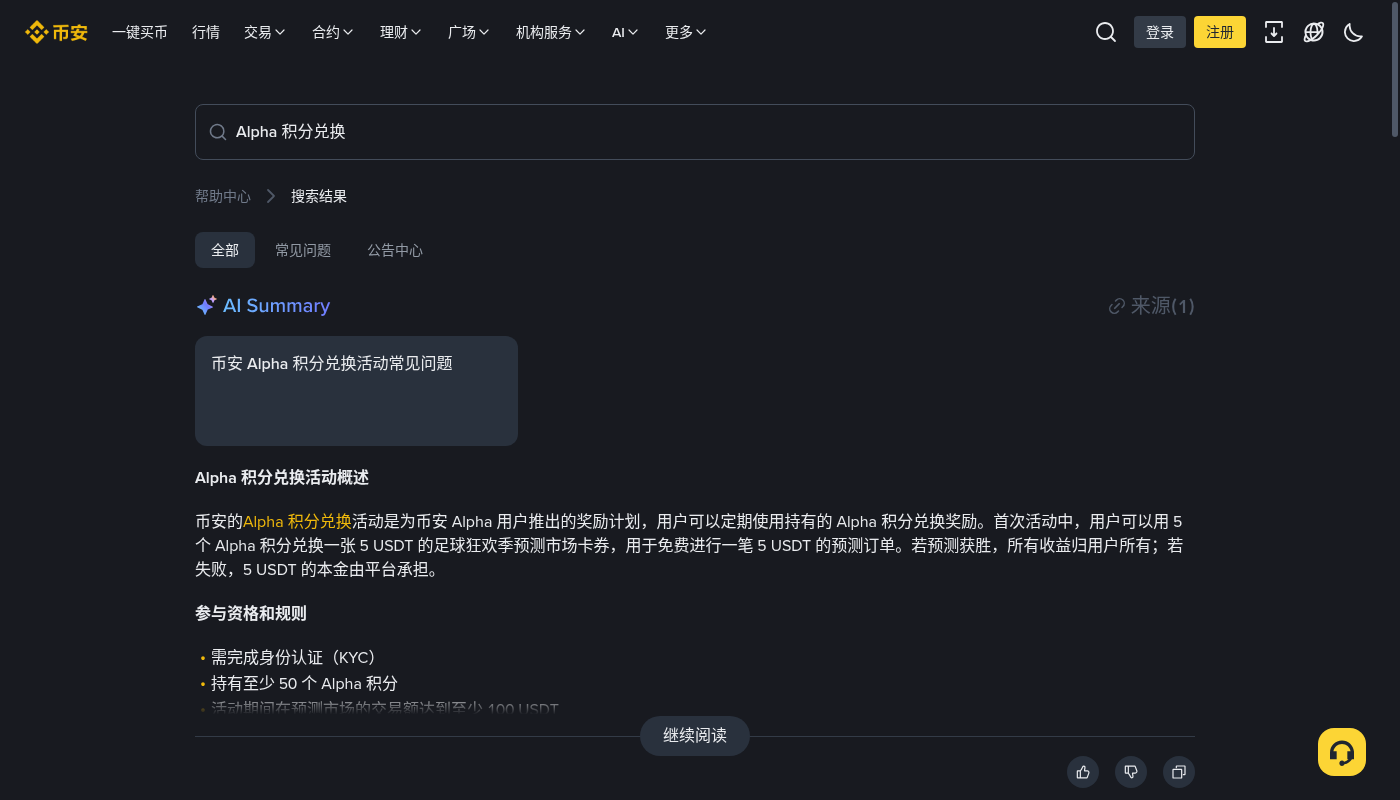Open the search magnifier in the top bar
Screen dimensions: 1400x800
click(1106, 32)
